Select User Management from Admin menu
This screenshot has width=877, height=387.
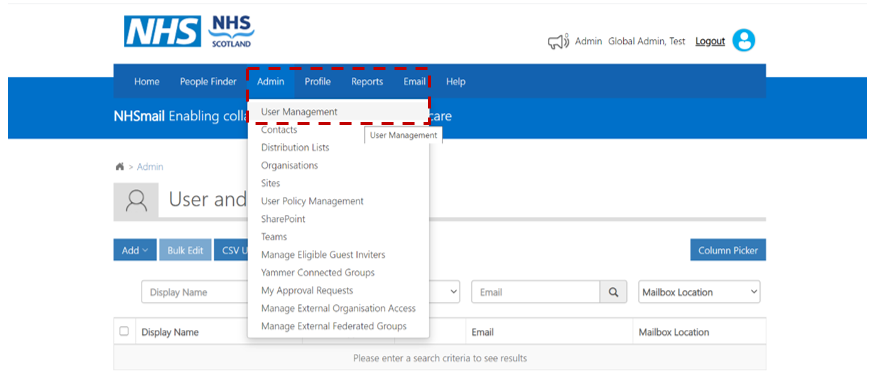point(338,112)
